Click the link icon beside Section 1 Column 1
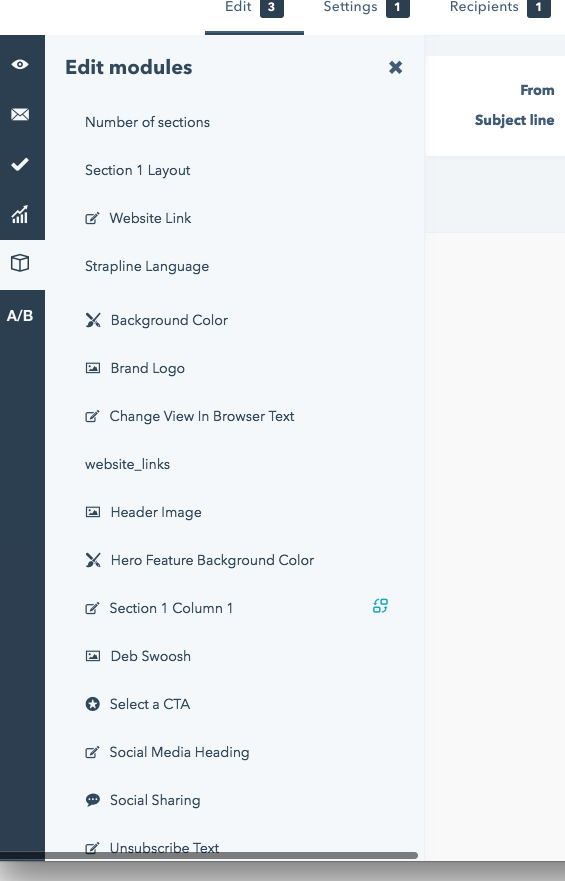This screenshot has height=881, width=565. coord(380,606)
